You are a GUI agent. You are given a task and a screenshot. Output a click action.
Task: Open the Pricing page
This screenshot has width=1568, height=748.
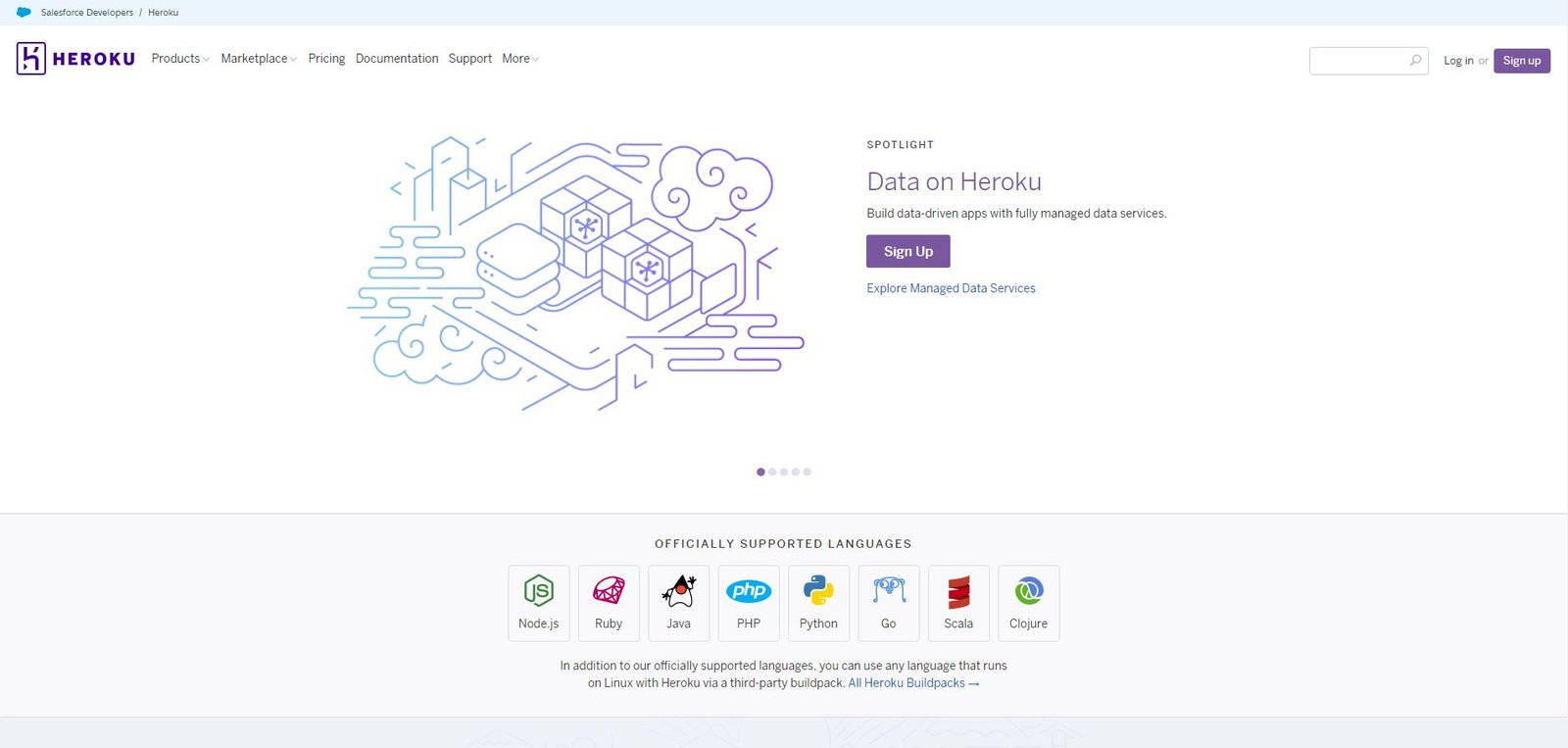pos(326,59)
